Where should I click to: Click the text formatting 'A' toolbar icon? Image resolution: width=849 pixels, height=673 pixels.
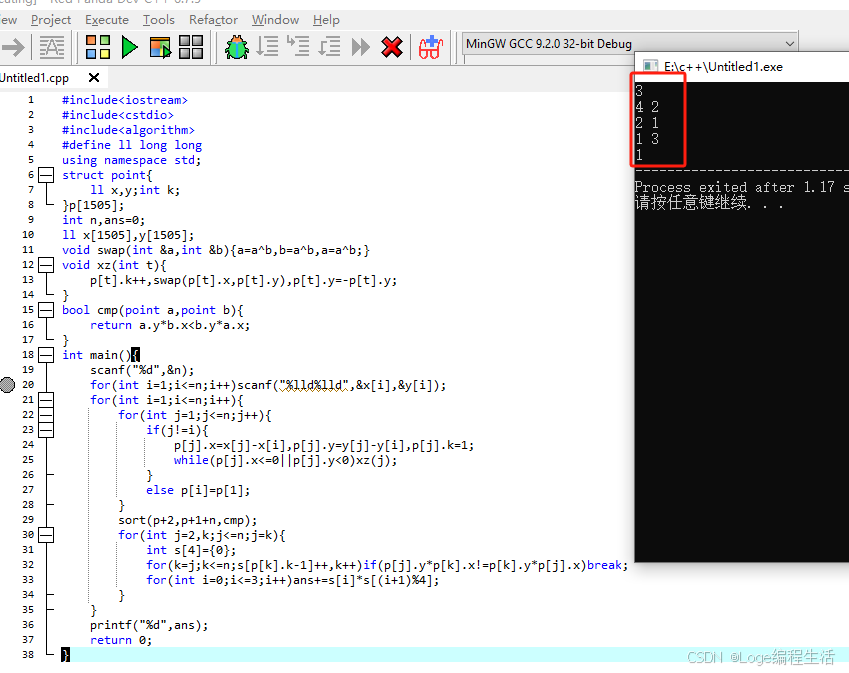point(52,47)
